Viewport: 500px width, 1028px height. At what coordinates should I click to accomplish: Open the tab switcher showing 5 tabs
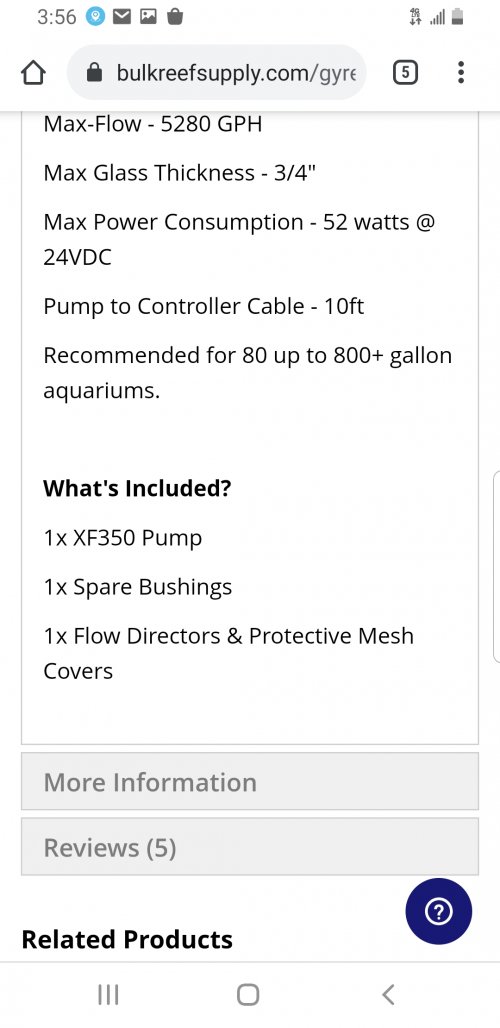click(x=405, y=73)
